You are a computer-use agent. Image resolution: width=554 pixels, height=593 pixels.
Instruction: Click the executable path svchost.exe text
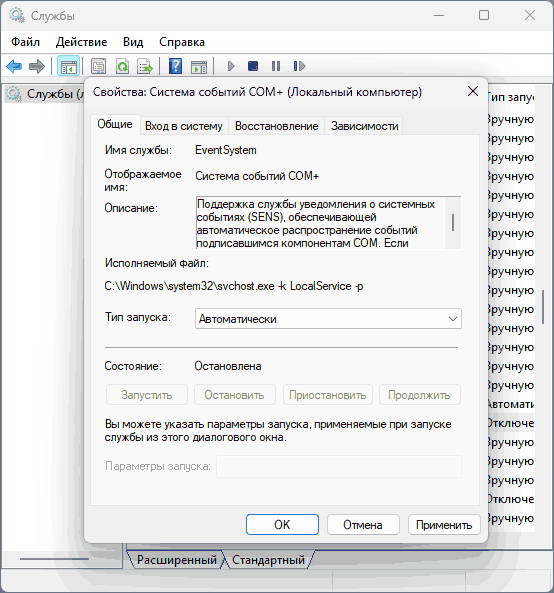(x=234, y=286)
